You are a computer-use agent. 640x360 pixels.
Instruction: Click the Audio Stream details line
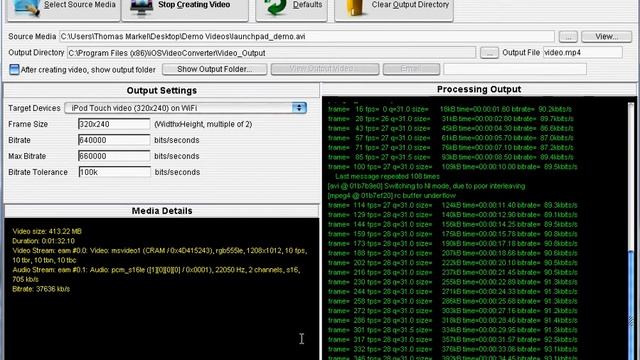[x=156, y=275]
